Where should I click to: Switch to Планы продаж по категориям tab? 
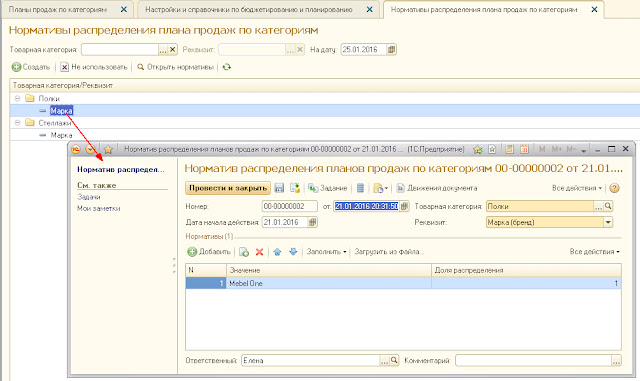(x=58, y=9)
